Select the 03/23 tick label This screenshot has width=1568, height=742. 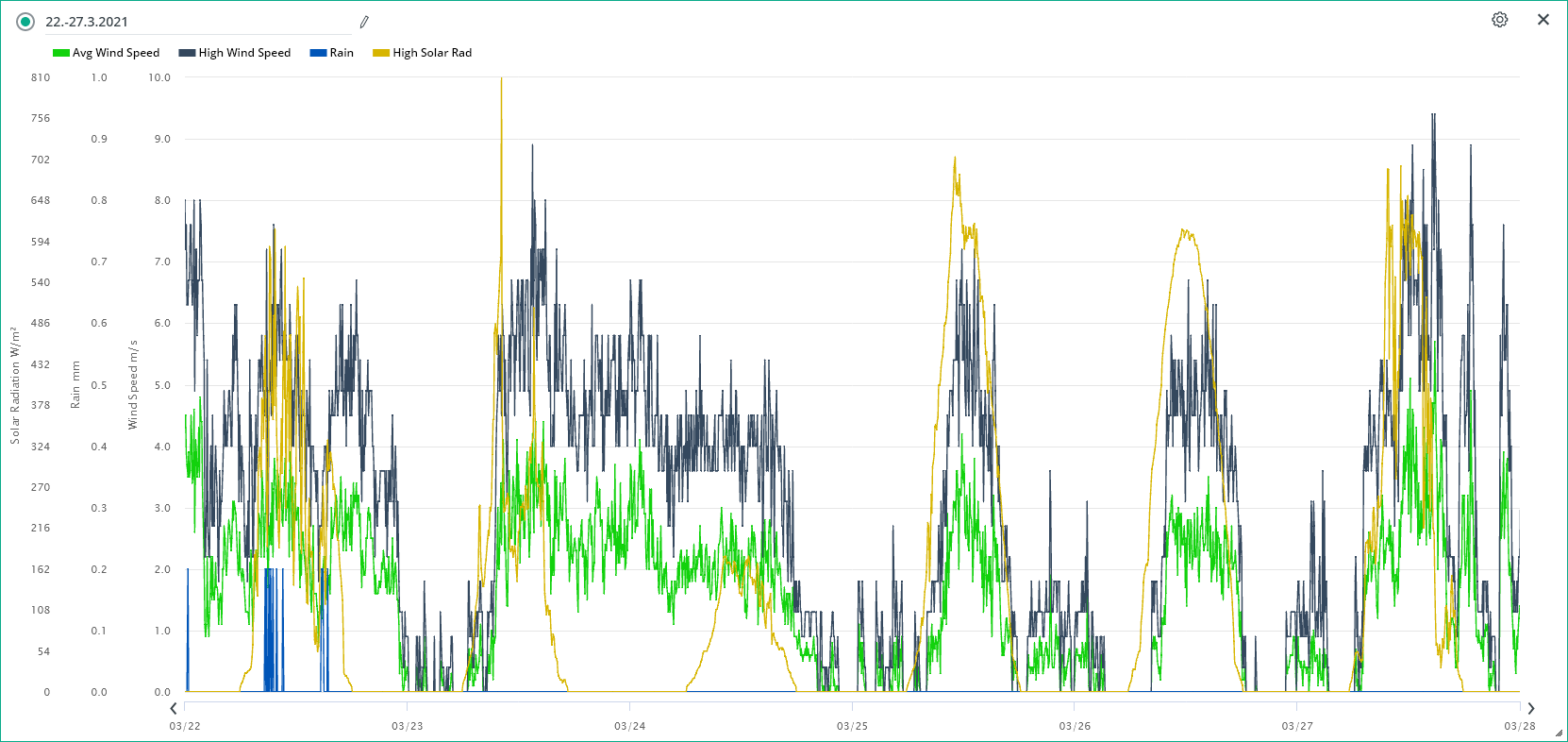click(407, 726)
